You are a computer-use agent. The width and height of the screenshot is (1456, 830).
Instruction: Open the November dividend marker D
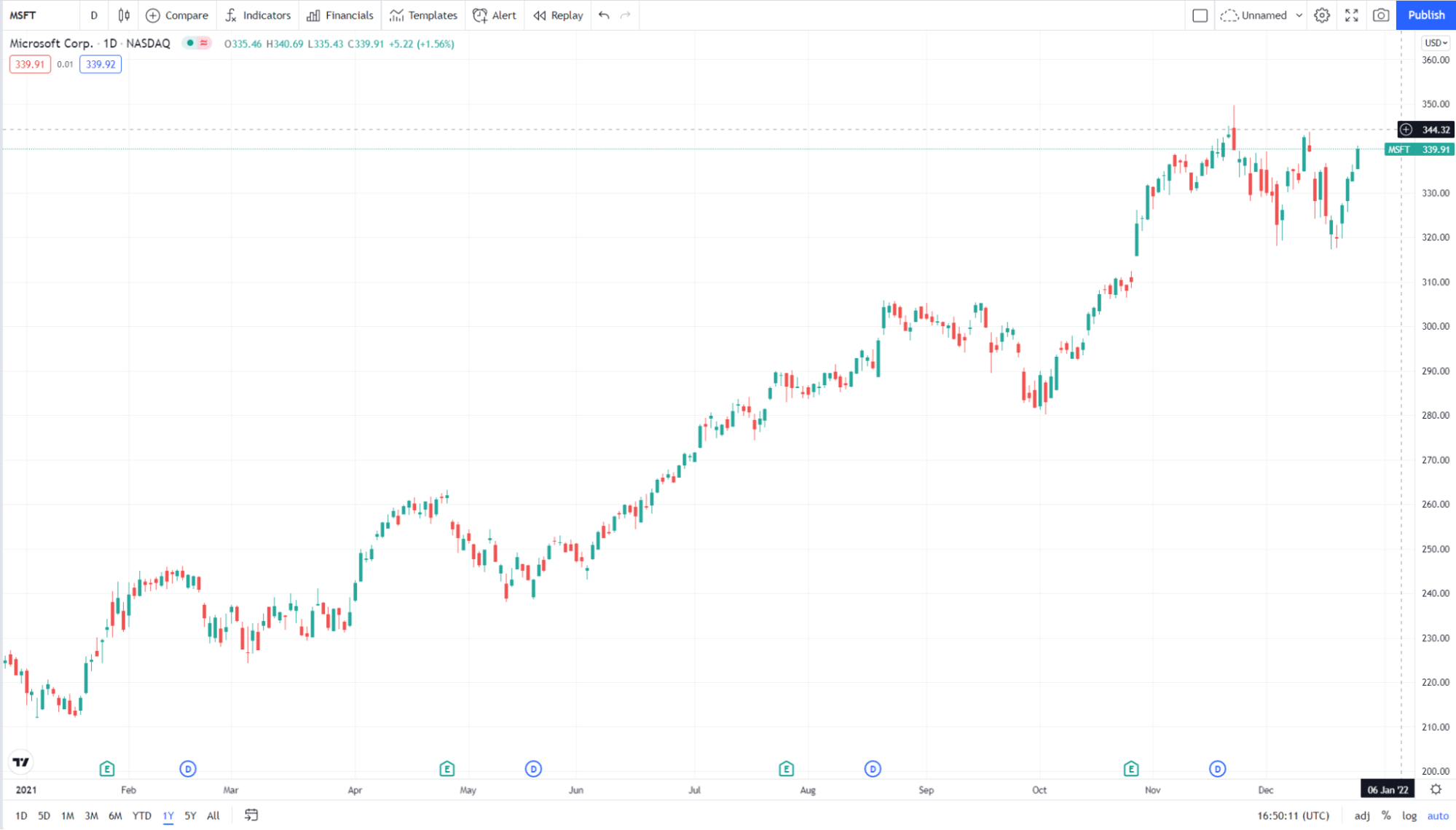(1218, 769)
